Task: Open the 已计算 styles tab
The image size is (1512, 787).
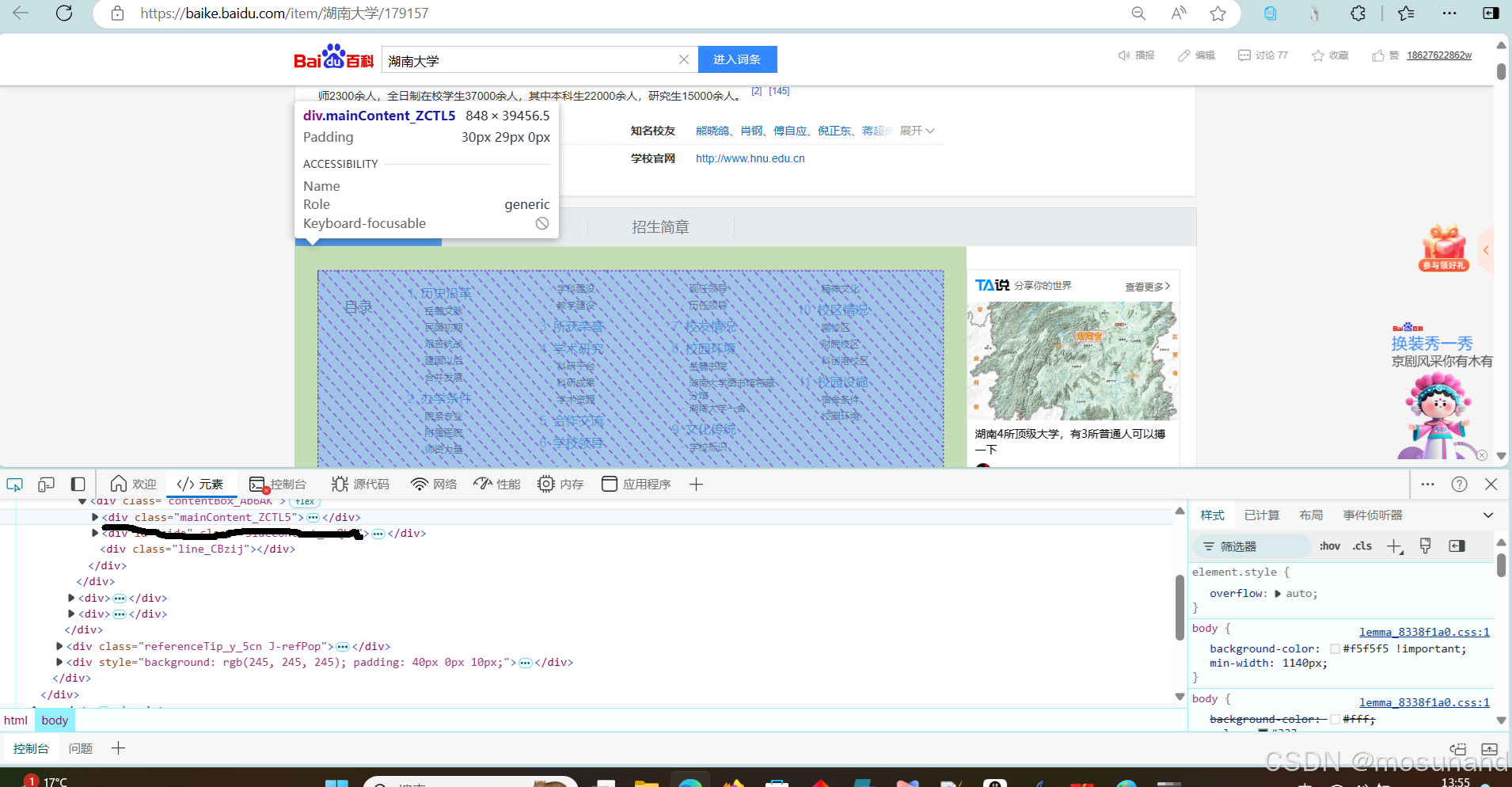Action: click(1262, 515)
